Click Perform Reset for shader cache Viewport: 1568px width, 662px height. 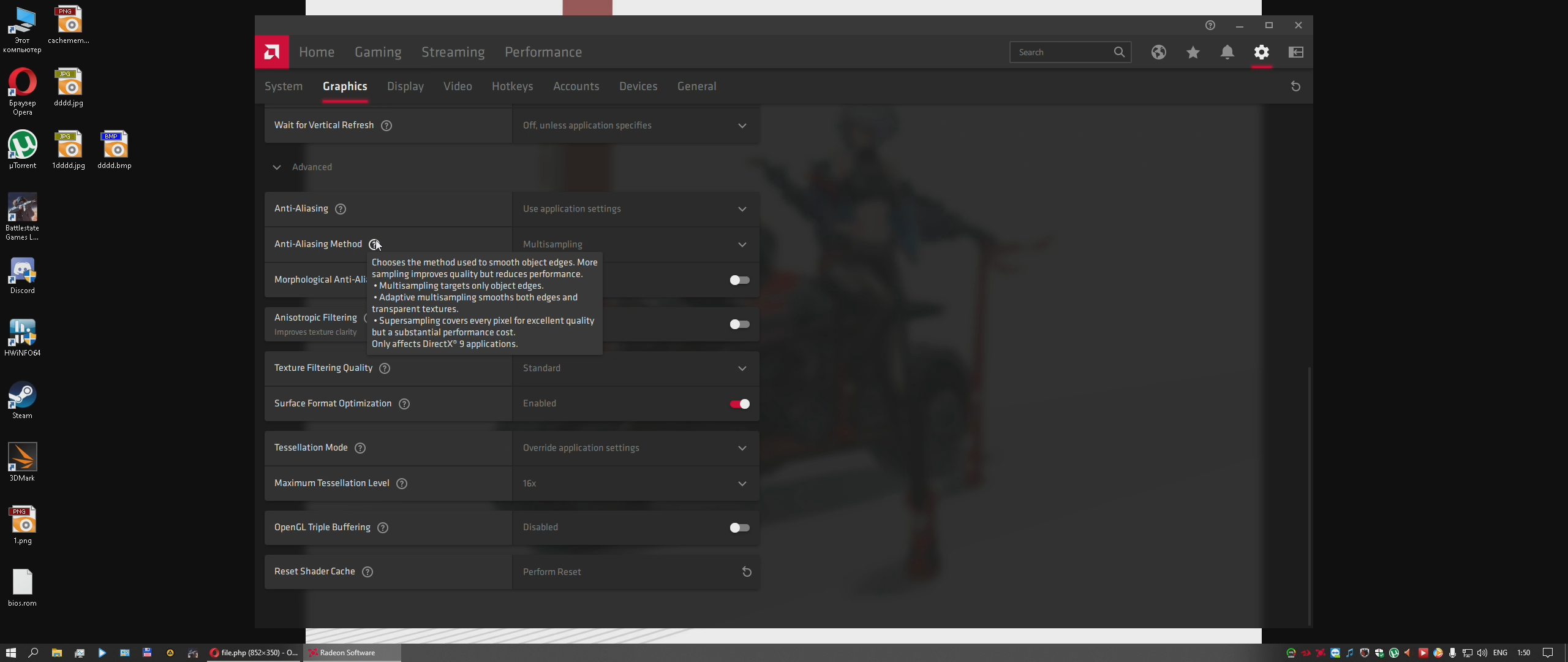pyautogui.click(x=635, y=572)
